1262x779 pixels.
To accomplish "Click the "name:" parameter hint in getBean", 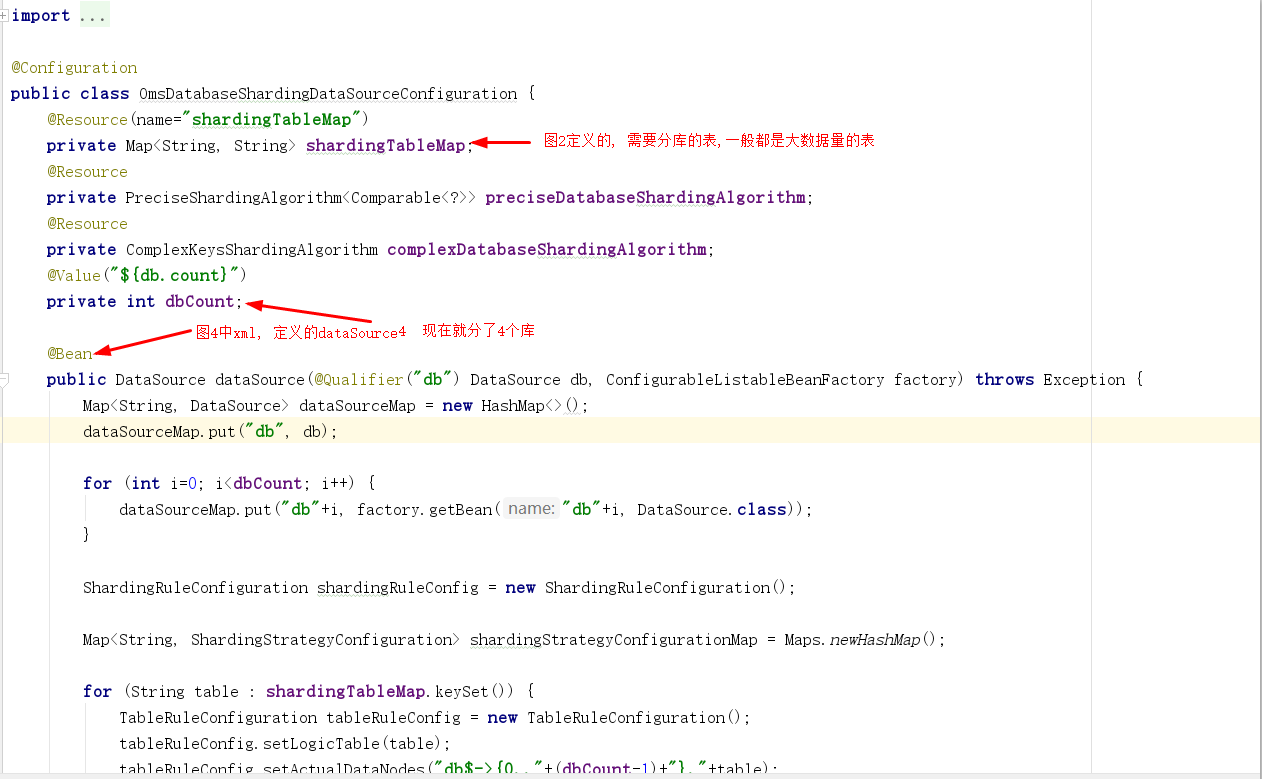I will (x=530, y=510).
